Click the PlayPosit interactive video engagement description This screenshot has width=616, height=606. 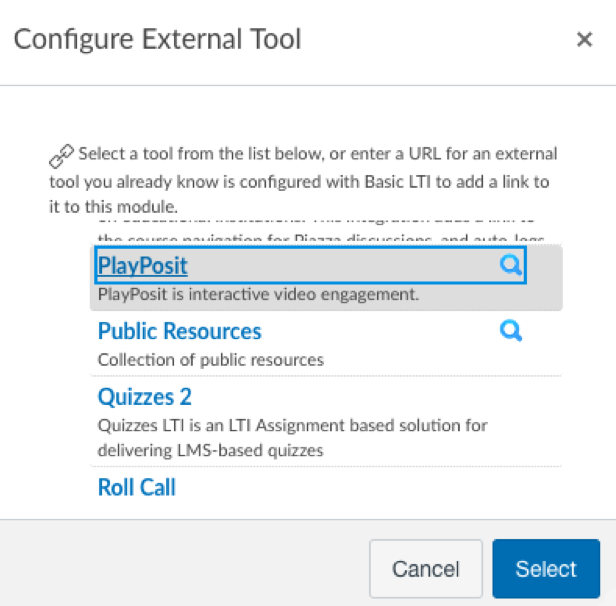(x=258, y=294)
